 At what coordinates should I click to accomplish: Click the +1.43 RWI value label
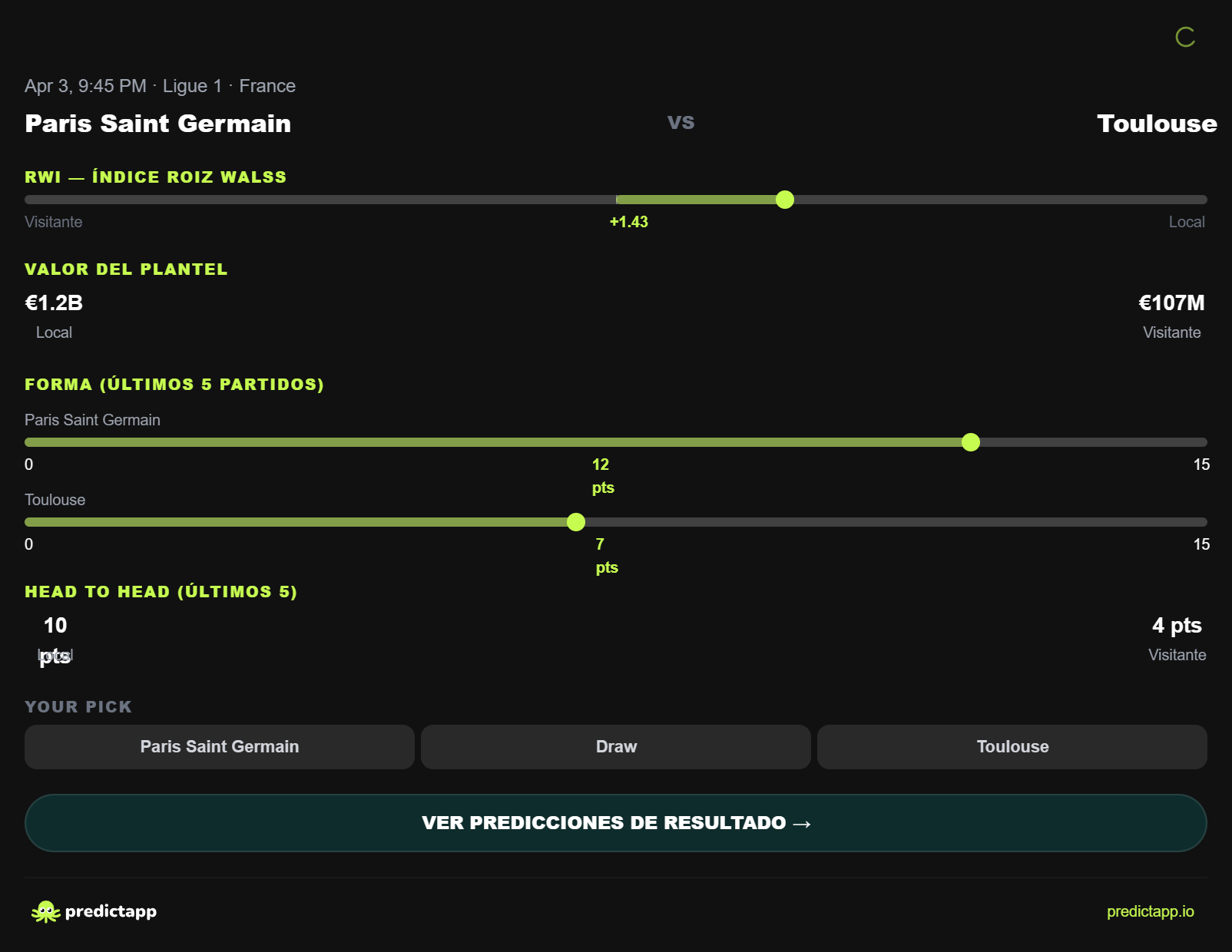(x=628, y=222)
